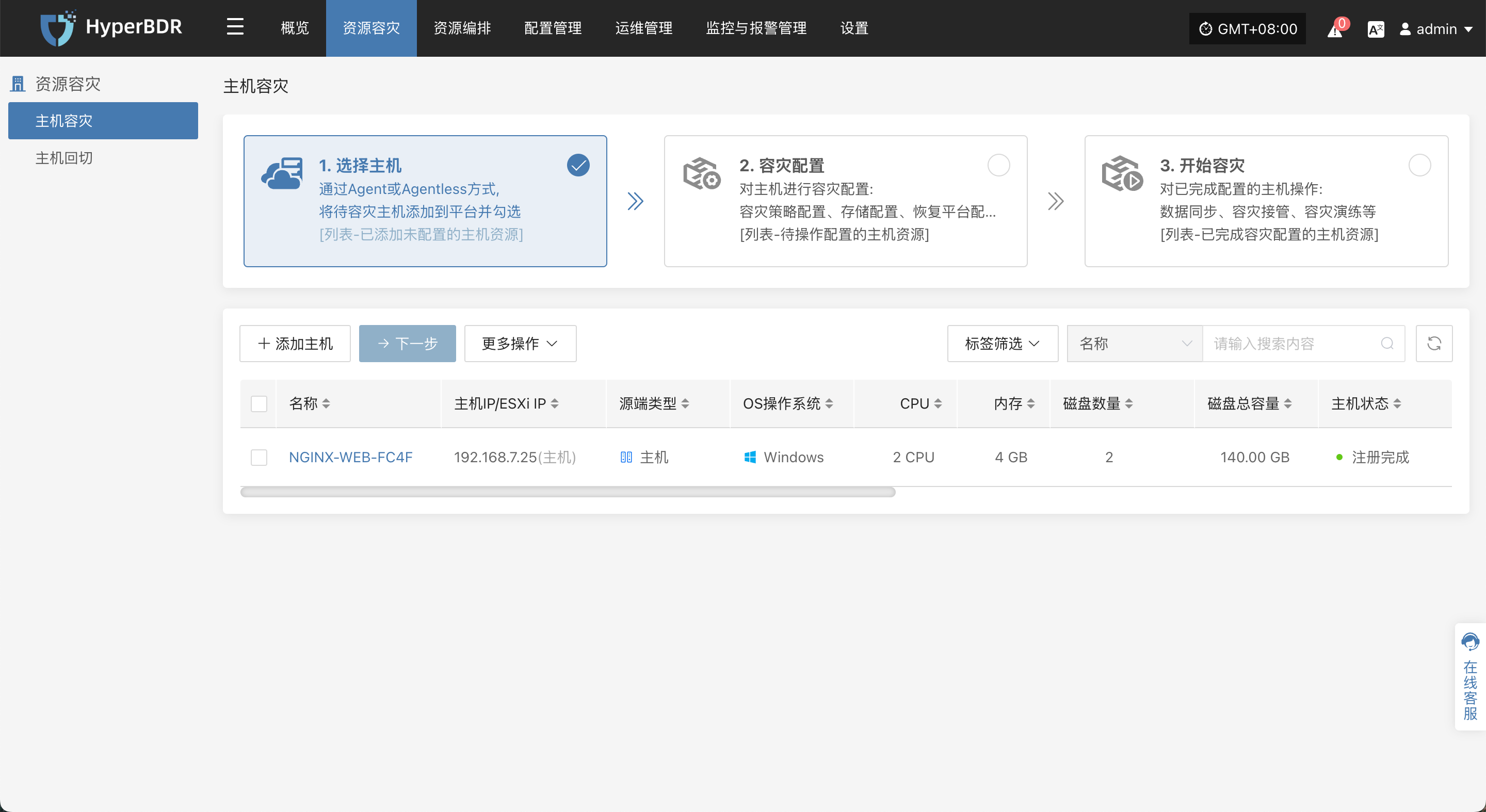Expand the 更多操作 dropdown
The height and width of the screenshot is (812, 1486).
coord(520,344)
